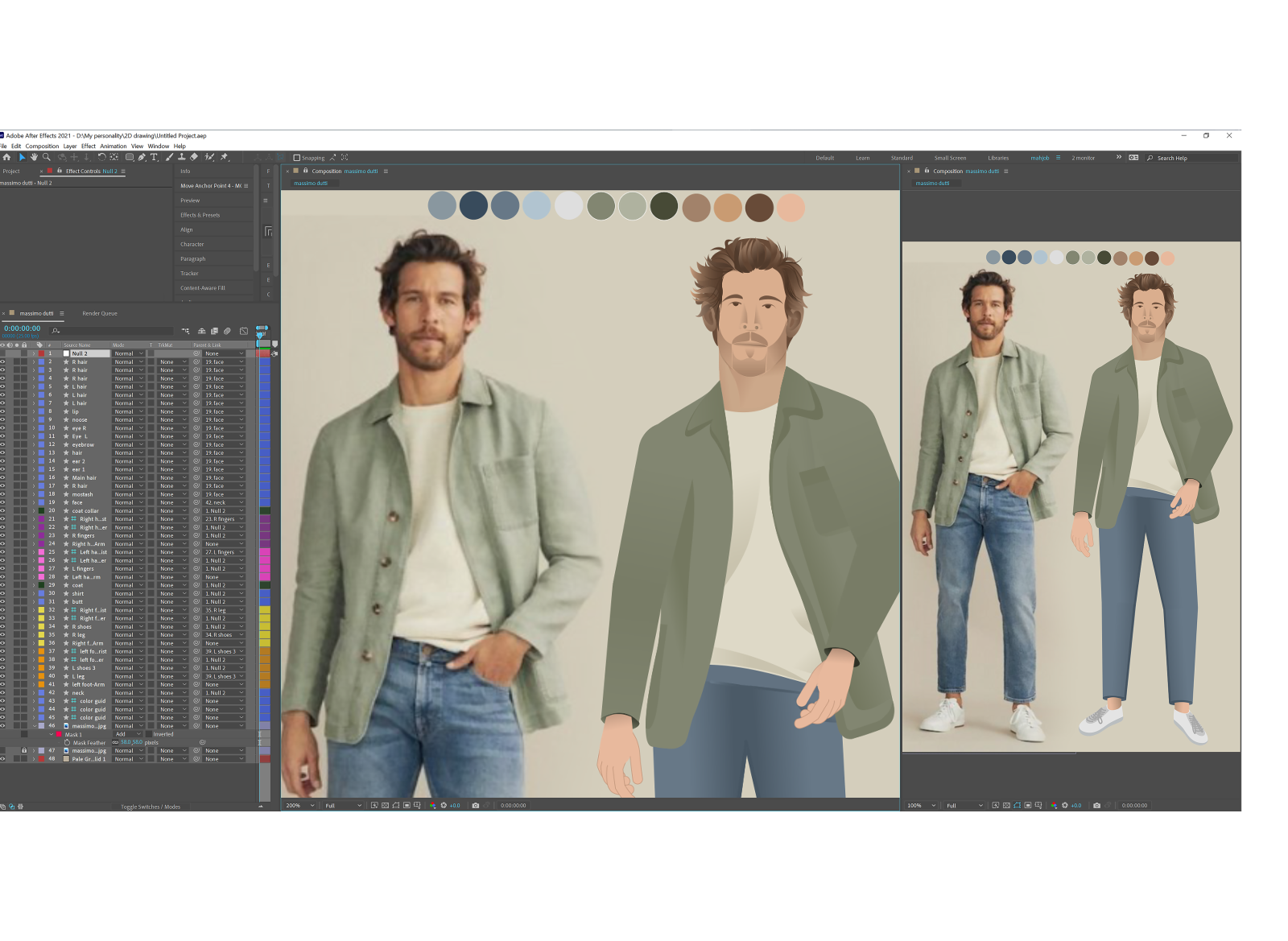Open parent dropdown for face layer showing 42. neck
This screenshot has height=941, width=1288.
click(x=224, y=502)
